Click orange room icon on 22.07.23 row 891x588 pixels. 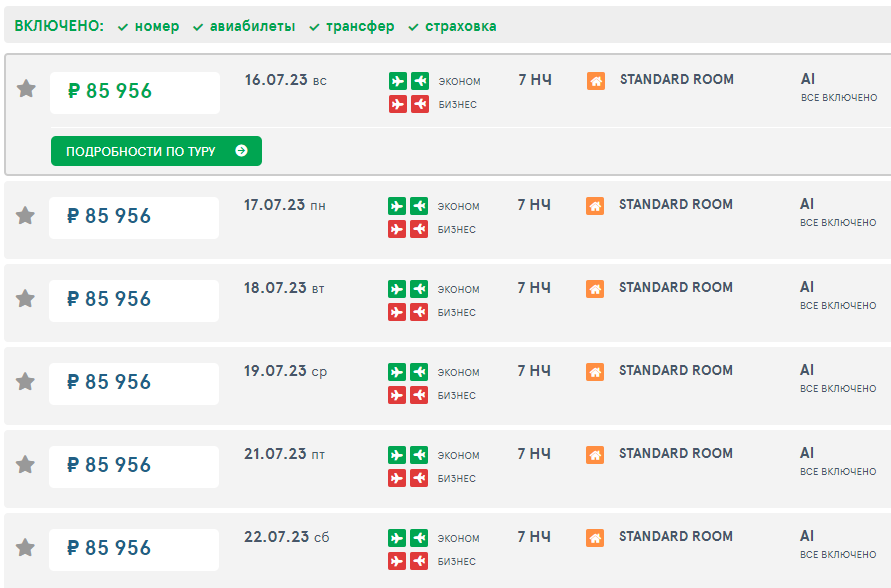[x=595, y=537]
